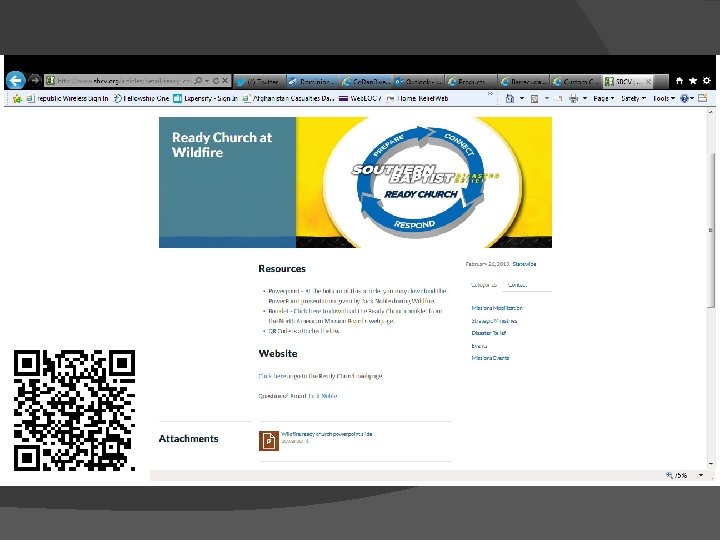
Task: Open the Safety menu
Action: [x=633, y=98]
